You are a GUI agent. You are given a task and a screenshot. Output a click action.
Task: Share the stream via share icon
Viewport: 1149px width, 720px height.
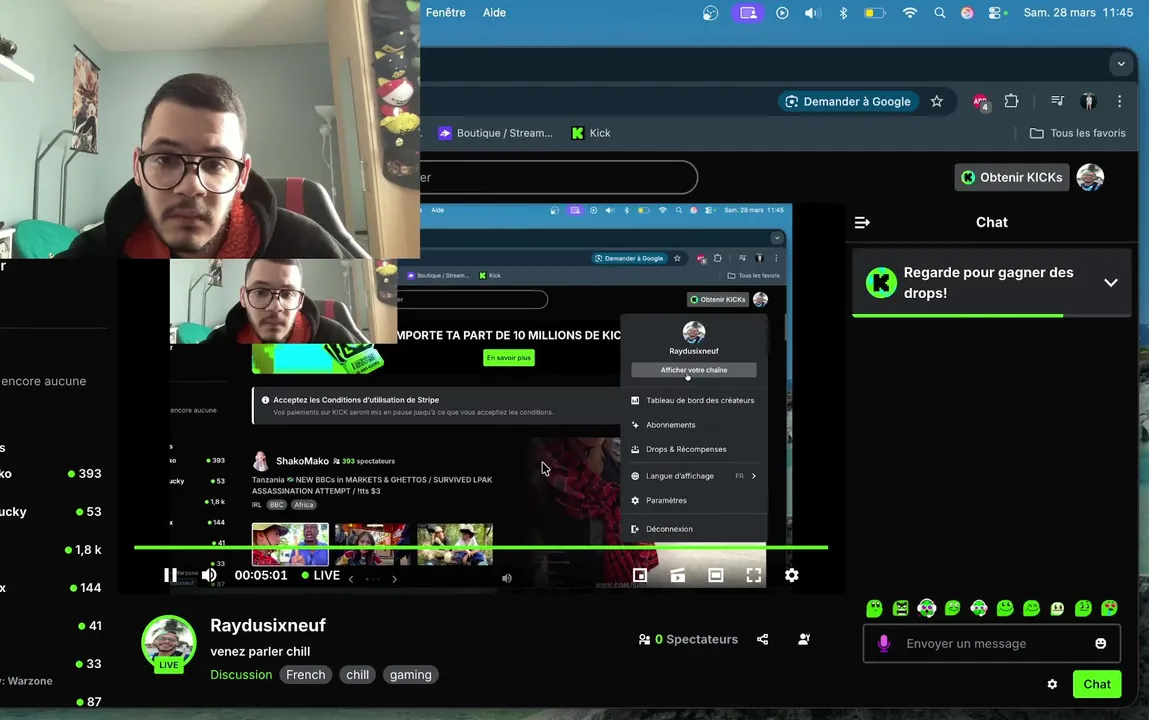[x=763, y=639]
